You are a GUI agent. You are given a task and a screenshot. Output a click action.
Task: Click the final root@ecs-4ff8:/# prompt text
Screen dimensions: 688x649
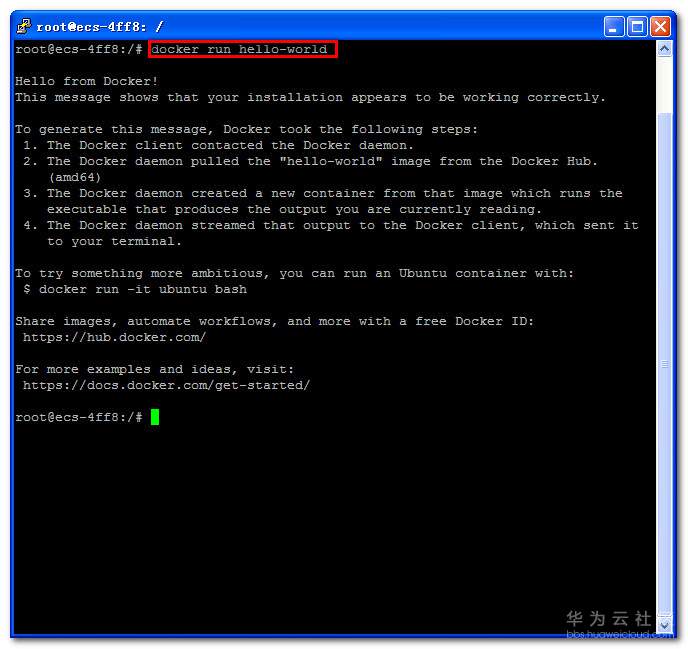pyautogui.click(x=79, y=417)
